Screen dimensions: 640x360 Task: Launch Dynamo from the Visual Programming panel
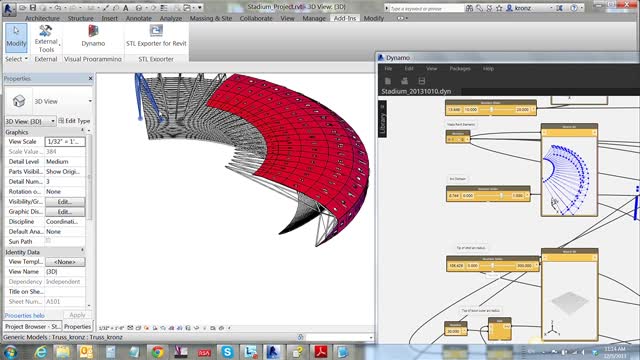(x=93, y=36)
